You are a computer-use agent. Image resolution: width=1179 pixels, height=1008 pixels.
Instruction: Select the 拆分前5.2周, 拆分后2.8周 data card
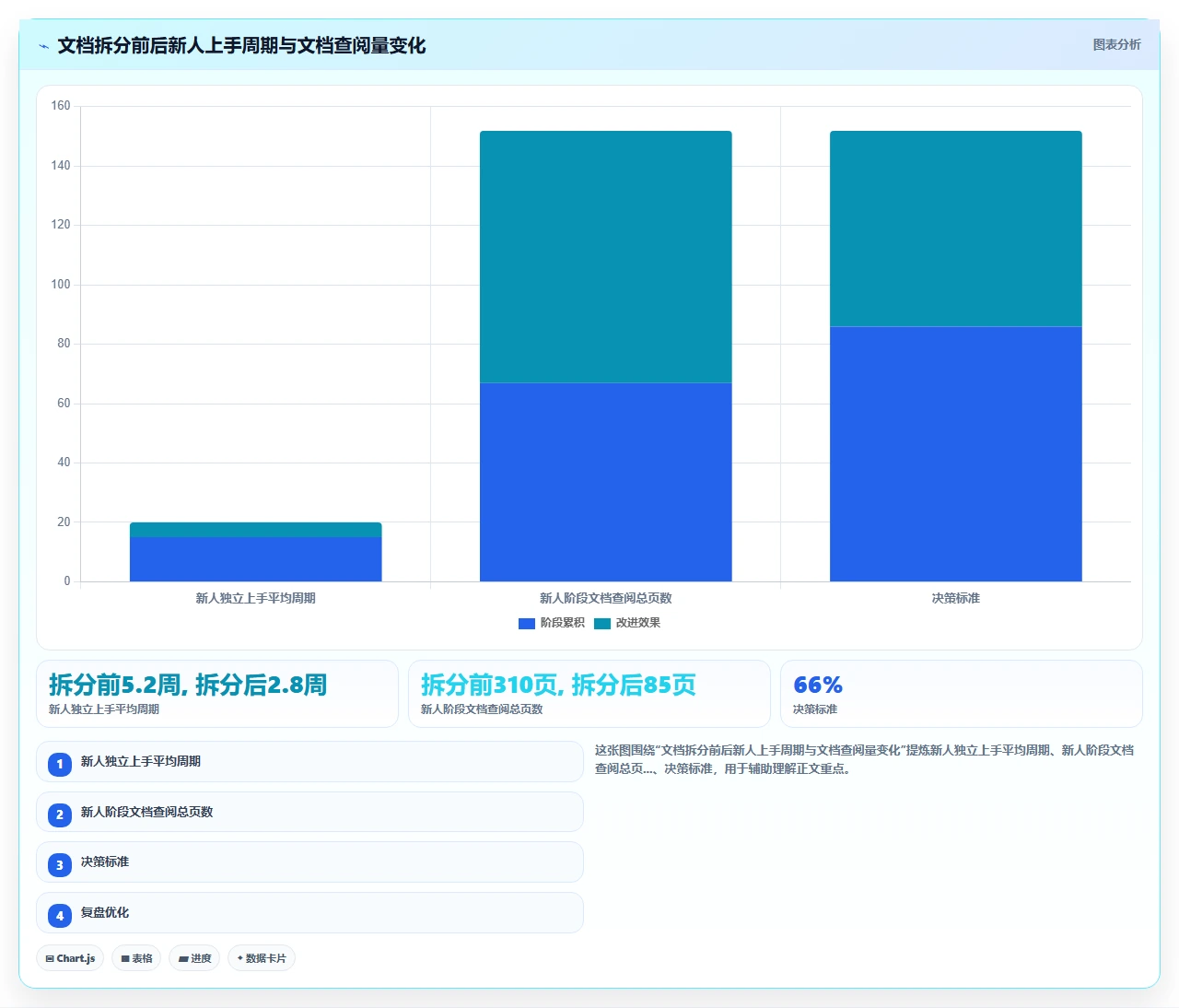[x=217, y=694]
